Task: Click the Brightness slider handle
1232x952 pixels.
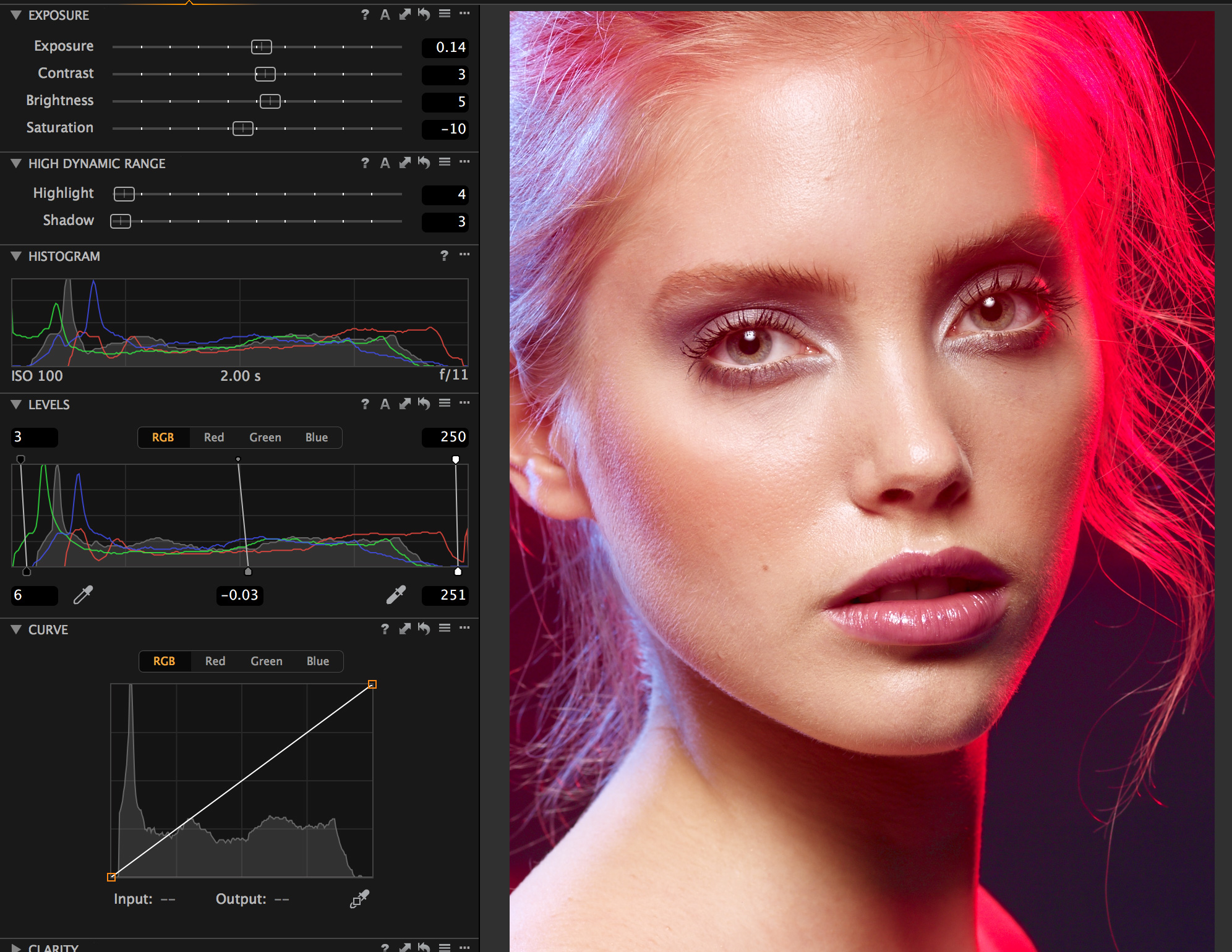Action: point(270,101)
